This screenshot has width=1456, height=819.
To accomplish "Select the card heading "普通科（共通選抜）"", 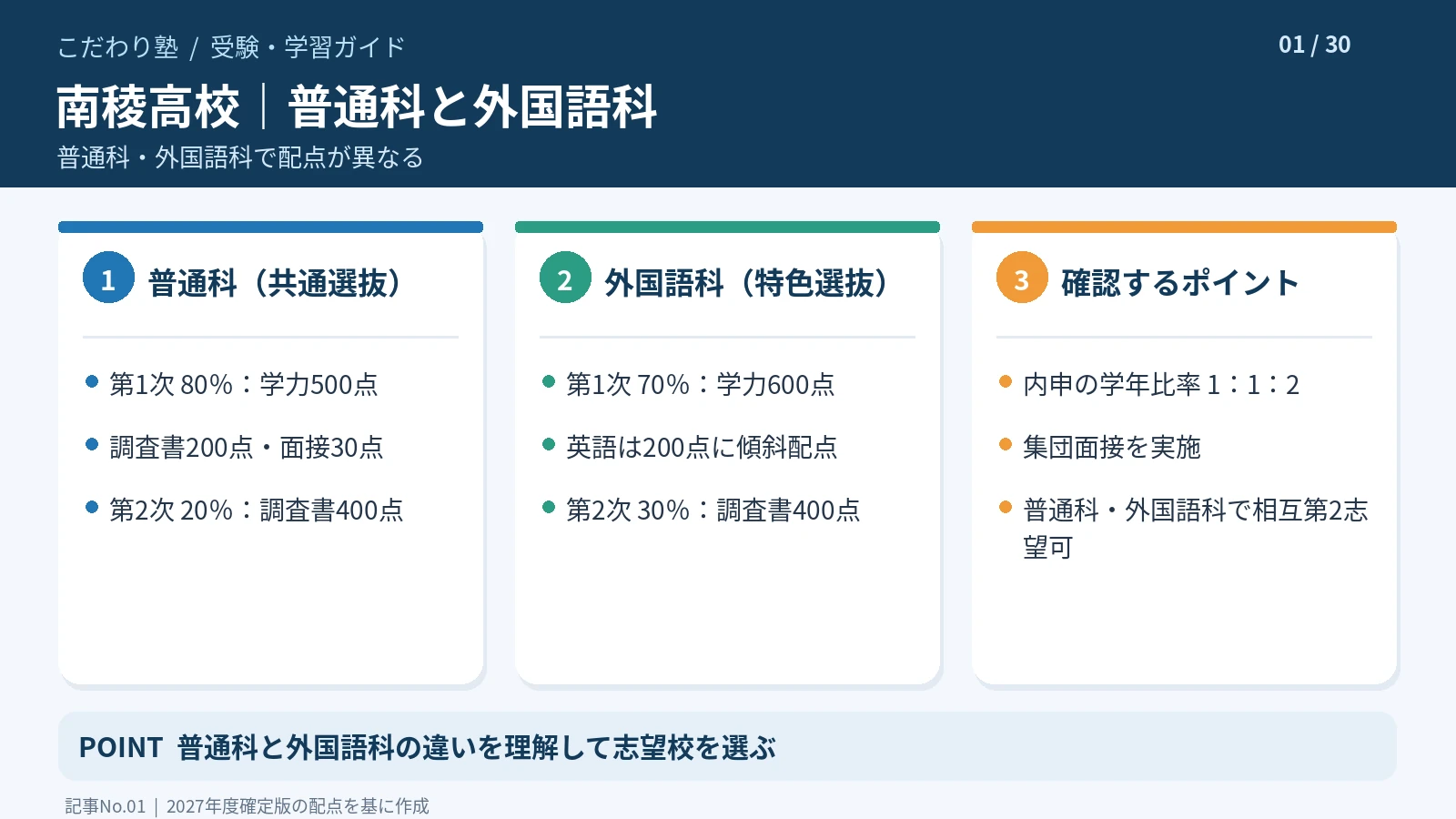I will coord(278,283).
